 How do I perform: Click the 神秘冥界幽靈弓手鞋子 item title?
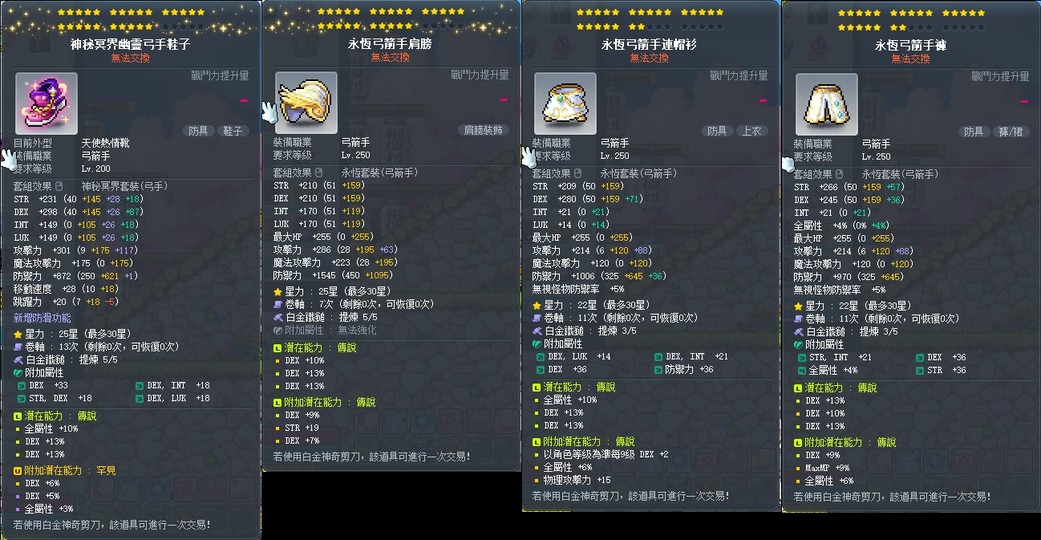[131, 44]
